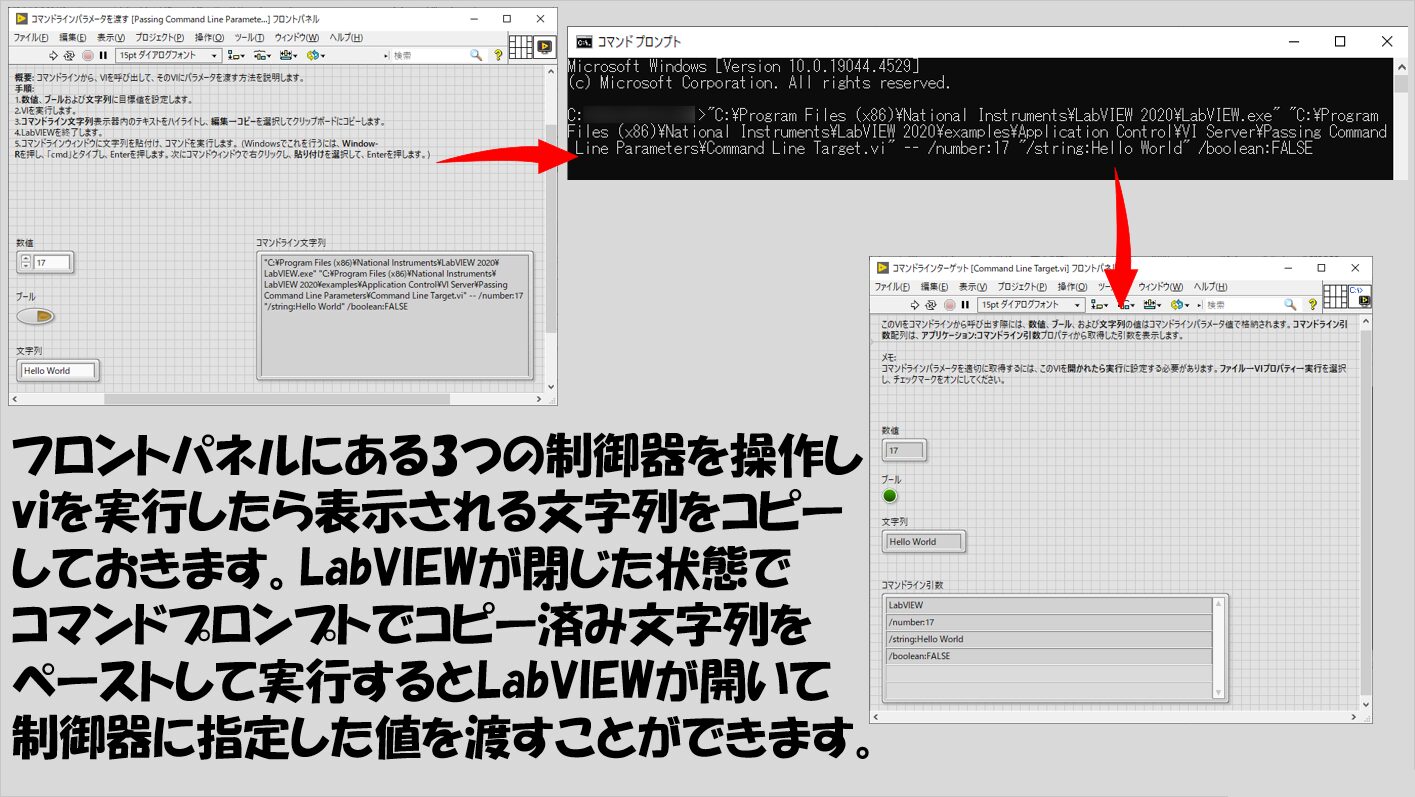
Task: Click VI icon in Passing Parameters window
Action: click(545, 47)
